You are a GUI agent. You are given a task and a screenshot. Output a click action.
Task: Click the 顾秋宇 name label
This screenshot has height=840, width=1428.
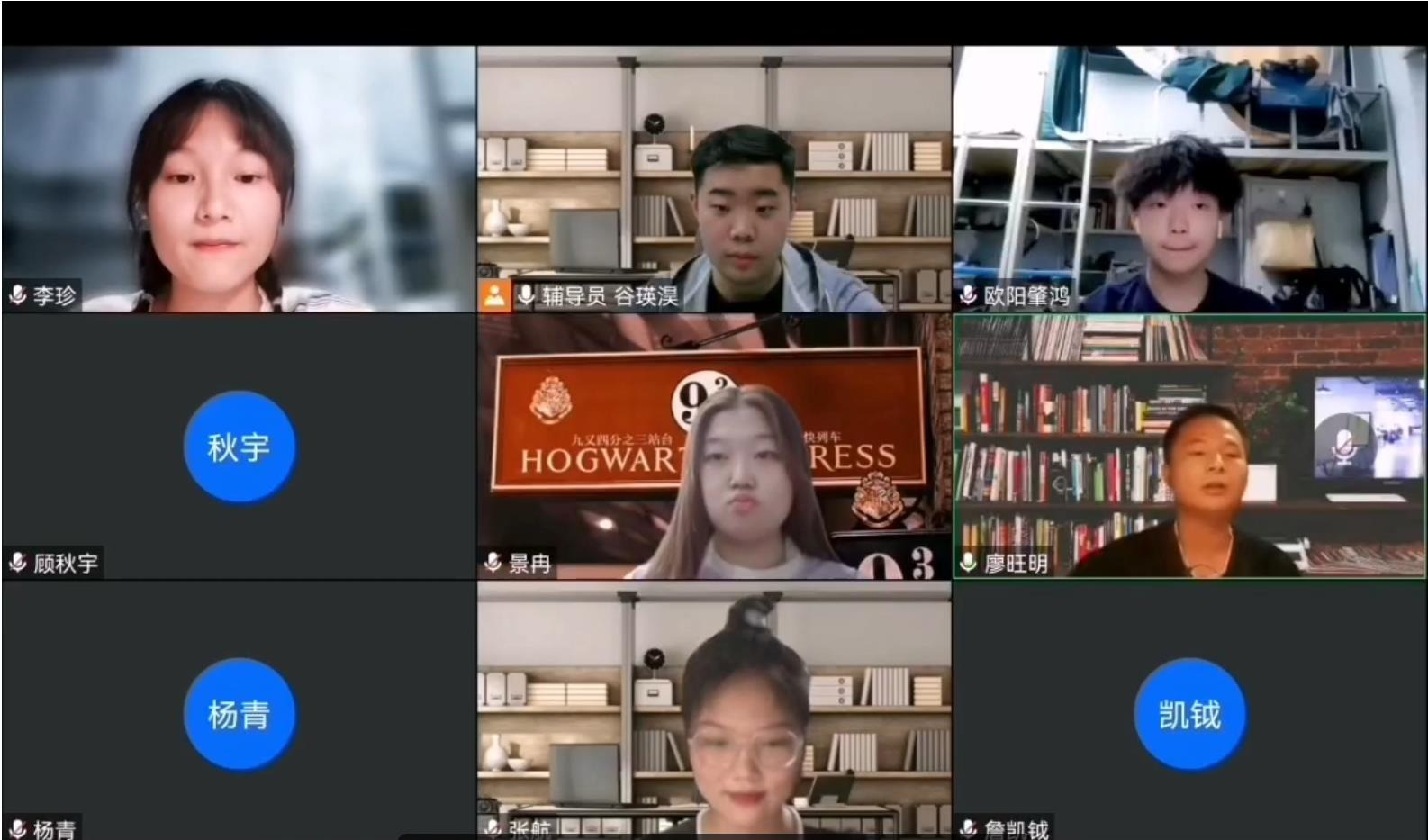coord(66,564)
